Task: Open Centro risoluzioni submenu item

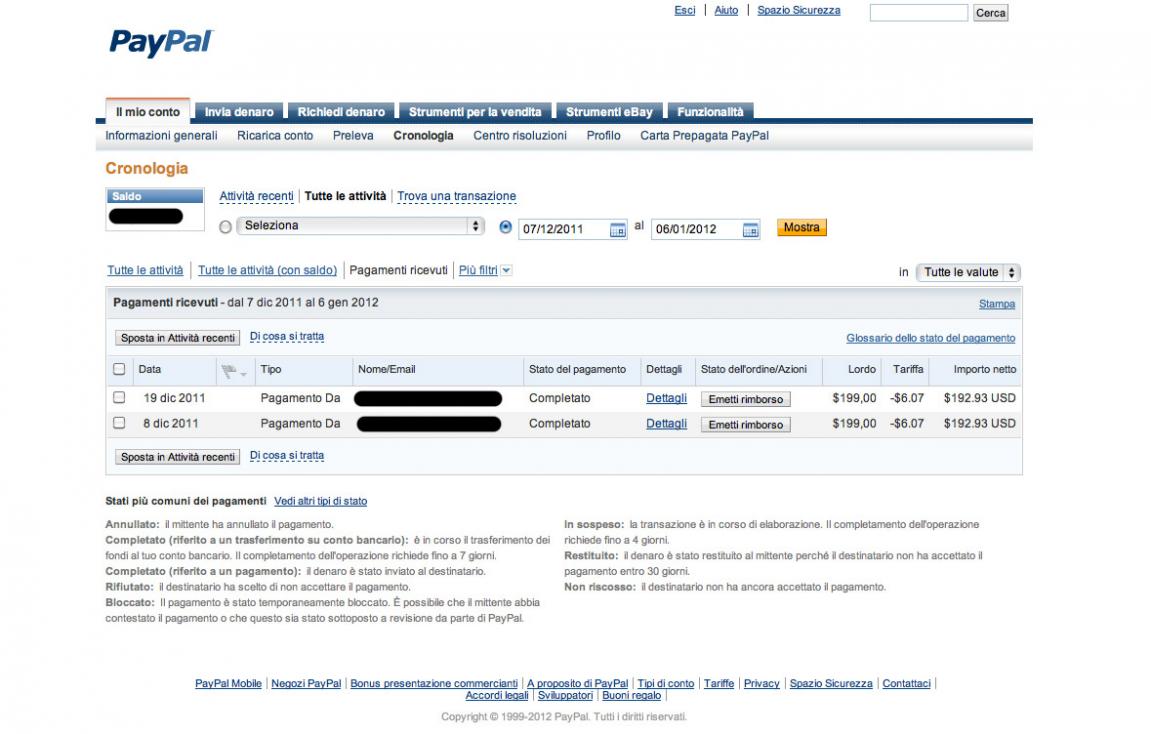Action: [520, 136]
